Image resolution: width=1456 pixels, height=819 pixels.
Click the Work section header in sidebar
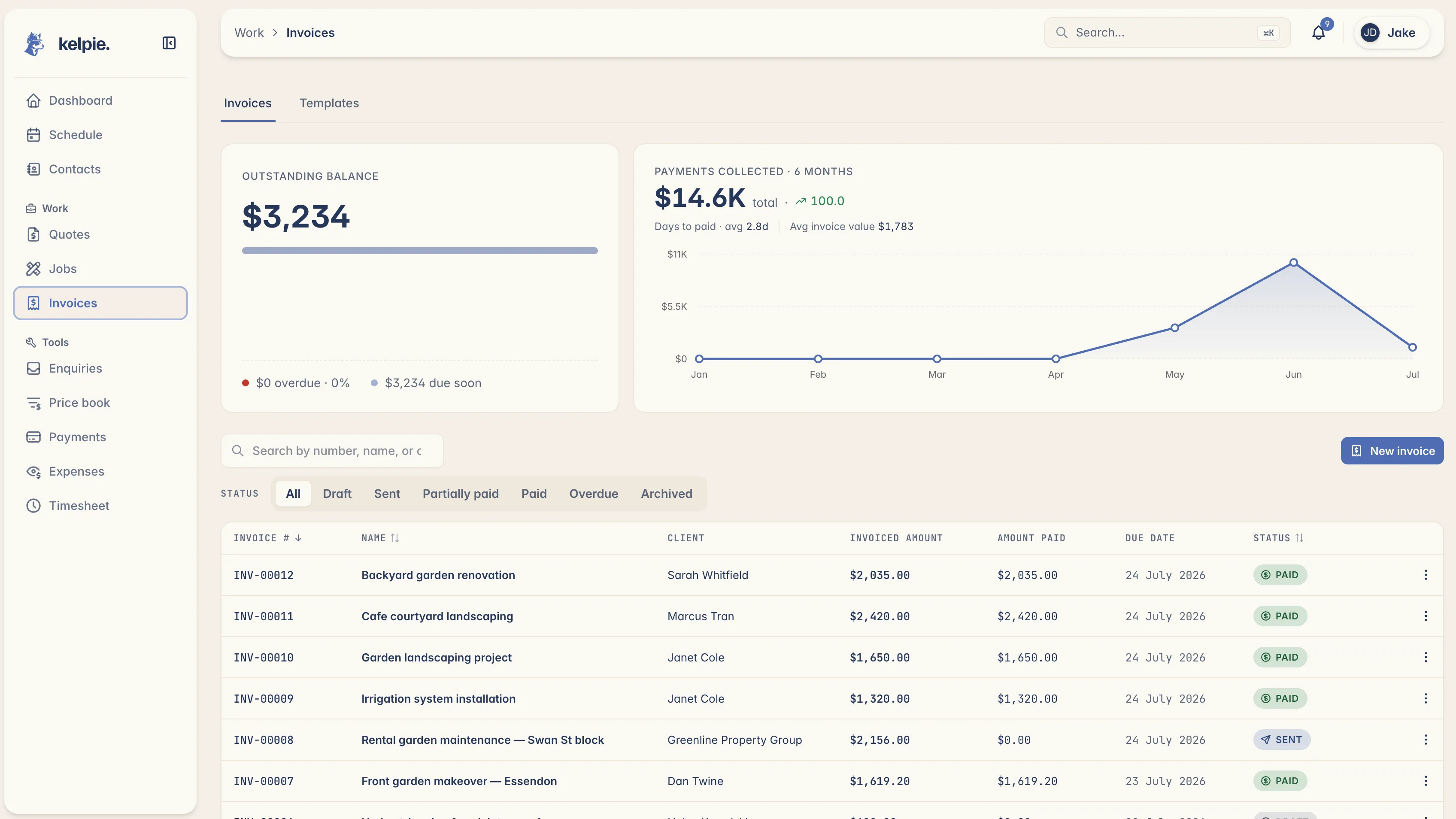coord(48,209)
